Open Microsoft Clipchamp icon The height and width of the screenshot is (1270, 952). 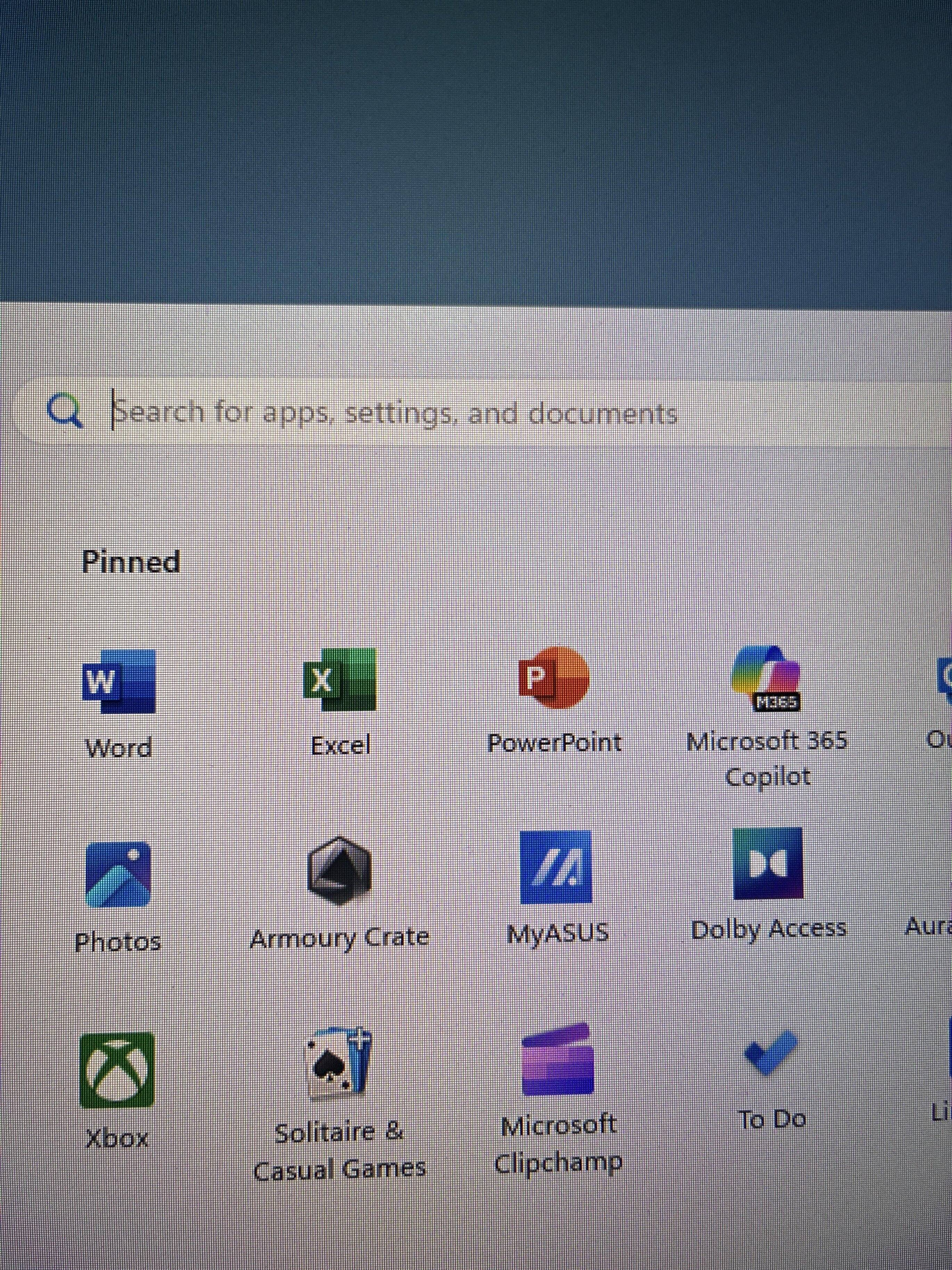click(557, 1059)
